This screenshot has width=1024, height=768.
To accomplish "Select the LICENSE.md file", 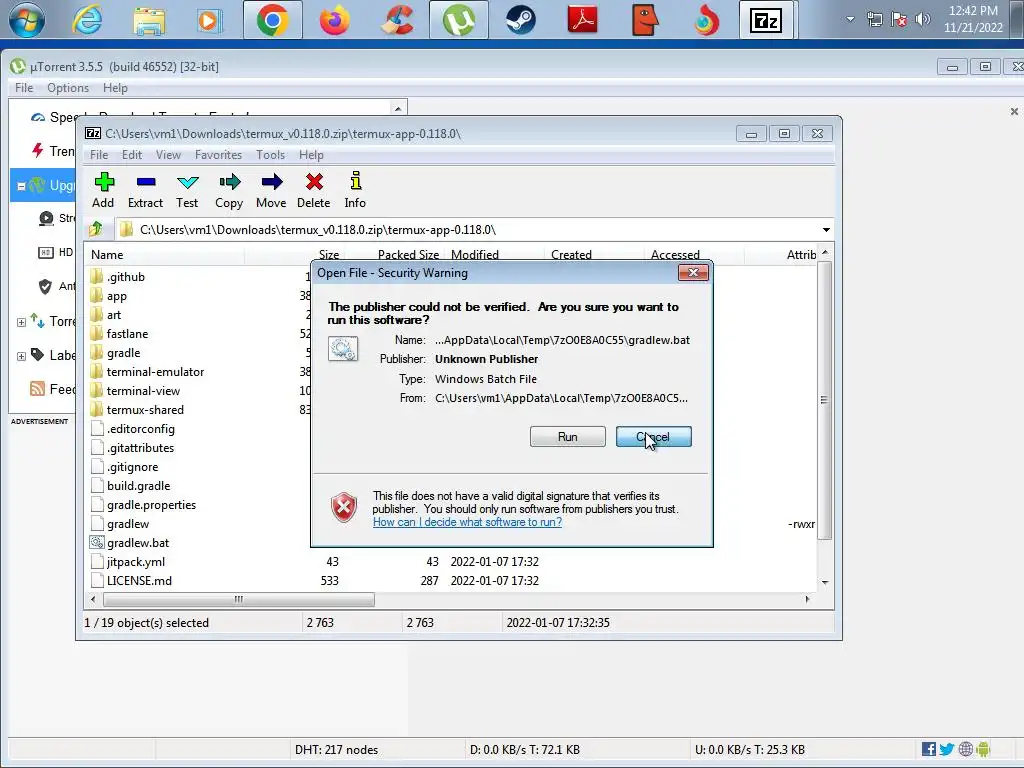I will pyautogui.click(x=139, y=581).
